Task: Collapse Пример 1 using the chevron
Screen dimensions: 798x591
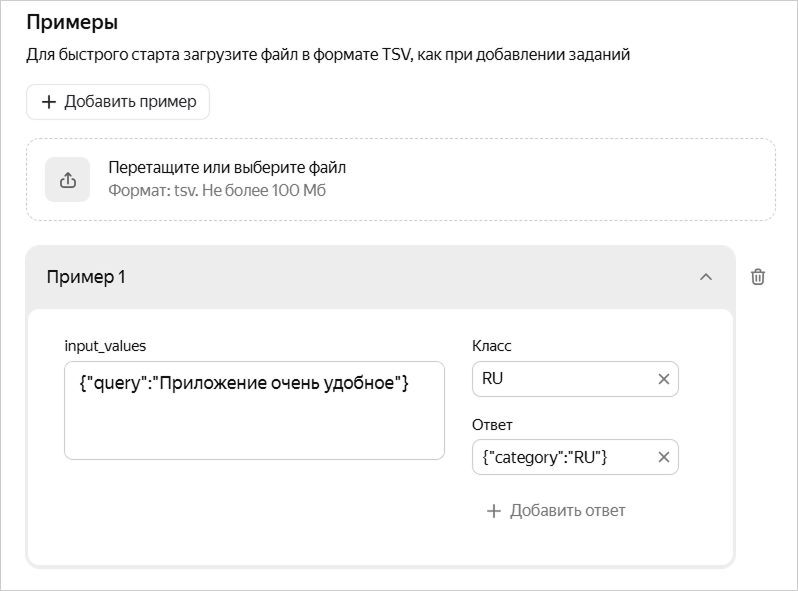Action: click(x=706, y=277)
